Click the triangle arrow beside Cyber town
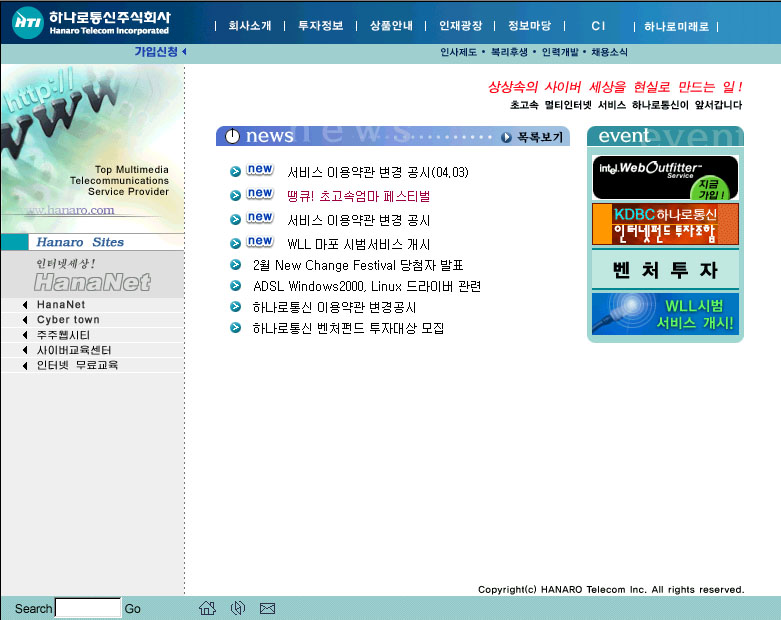Screen dimensions: 781x620 (x=24, y=320)
